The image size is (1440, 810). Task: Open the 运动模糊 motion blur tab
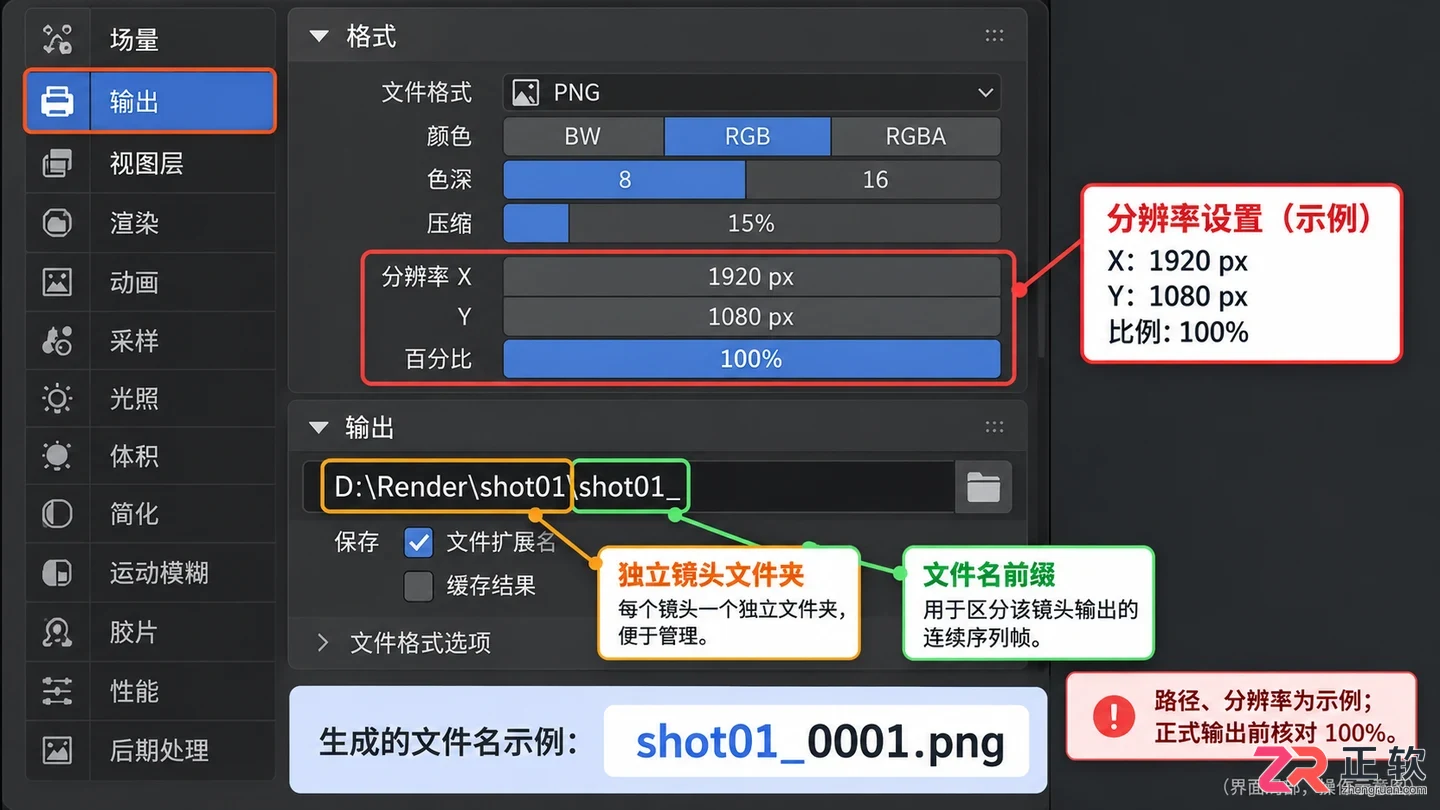tap(150, 573)
